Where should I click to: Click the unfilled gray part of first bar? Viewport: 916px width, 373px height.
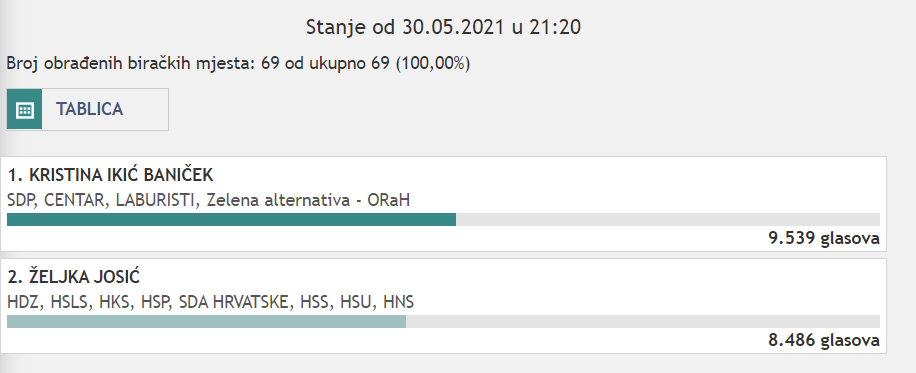coord(668,219)
